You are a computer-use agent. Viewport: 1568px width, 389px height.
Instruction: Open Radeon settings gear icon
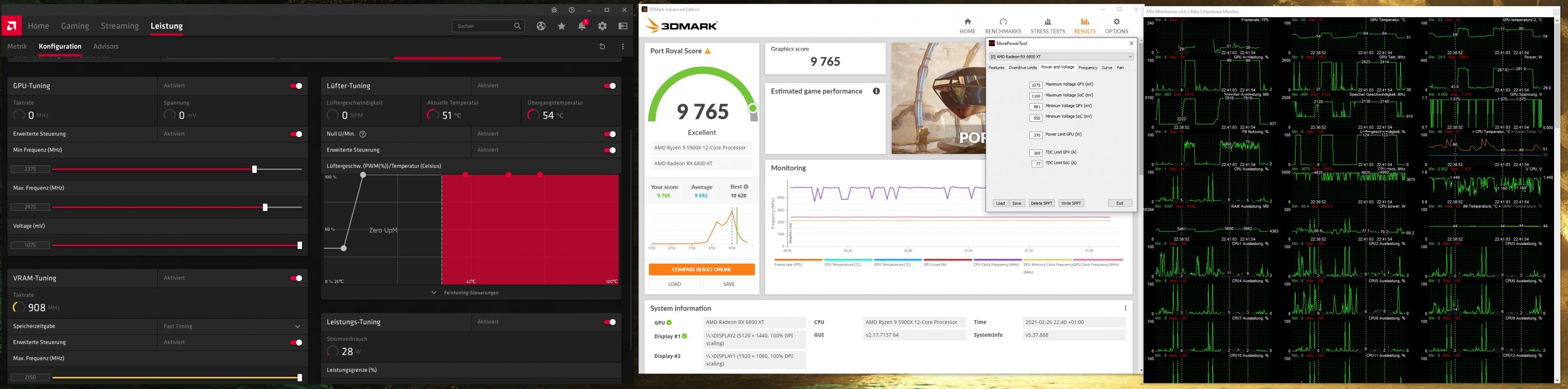603,26
